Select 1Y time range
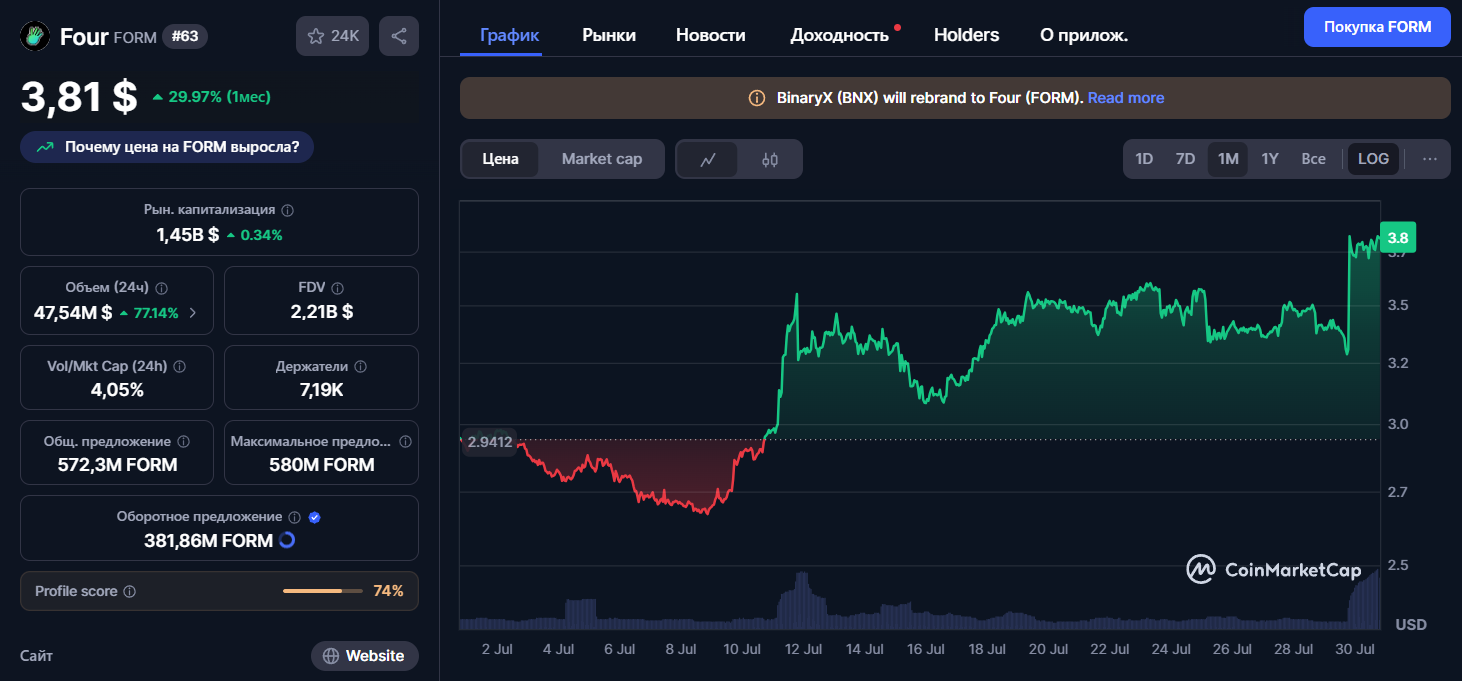Viewport: 1462px width, 681px height. (x=1270, y=159)
